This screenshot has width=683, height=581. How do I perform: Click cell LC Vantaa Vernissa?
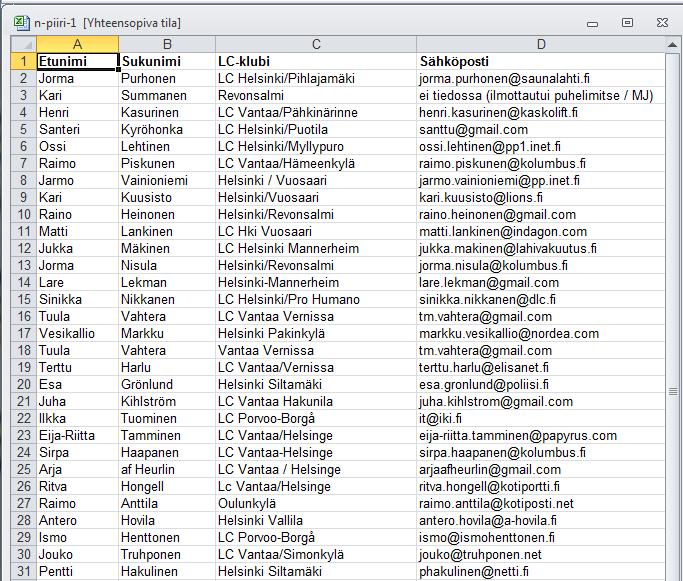(316, 316)
